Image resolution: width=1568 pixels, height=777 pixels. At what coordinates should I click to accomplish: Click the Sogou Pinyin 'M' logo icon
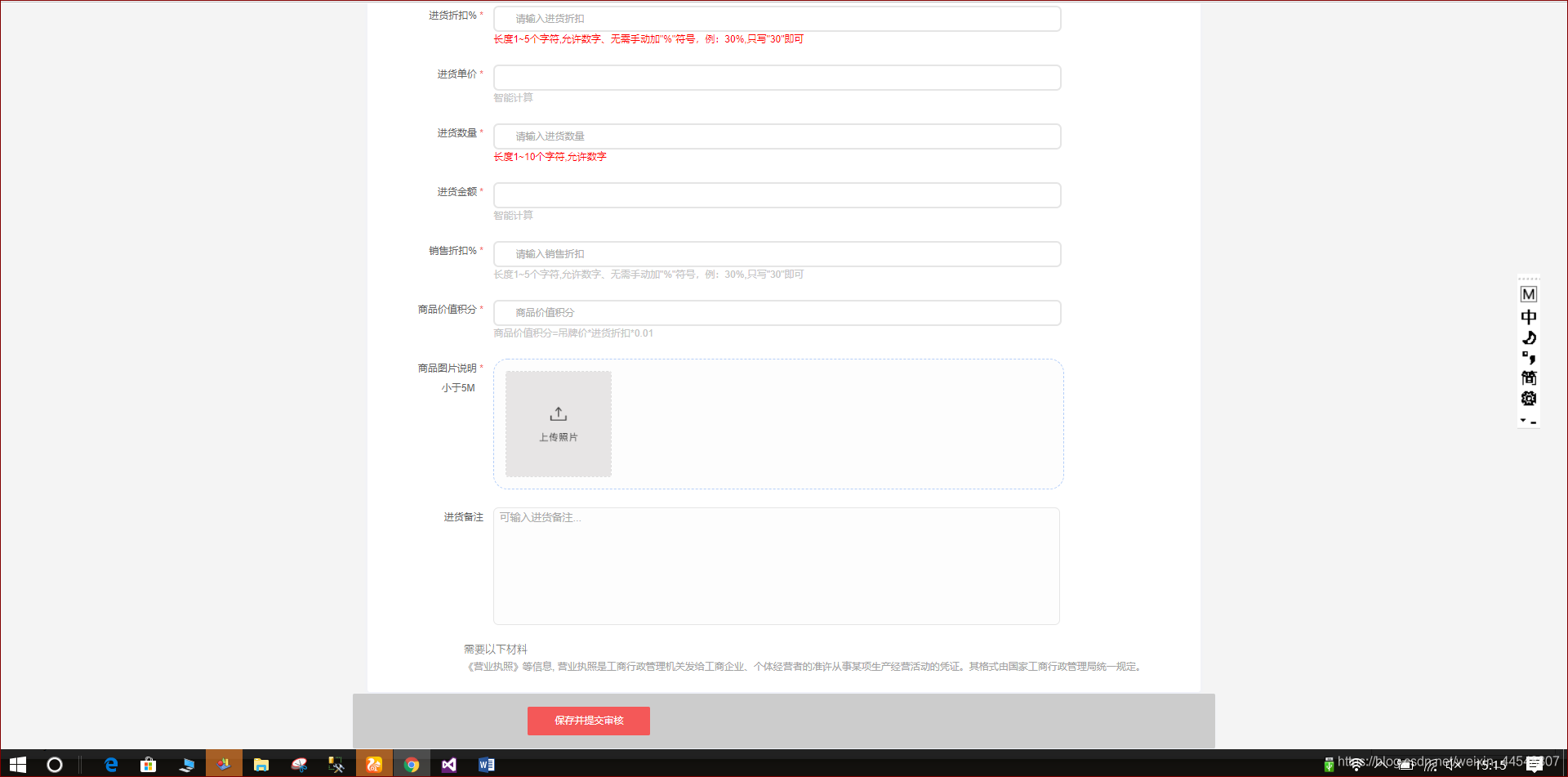coord(1529,294)
